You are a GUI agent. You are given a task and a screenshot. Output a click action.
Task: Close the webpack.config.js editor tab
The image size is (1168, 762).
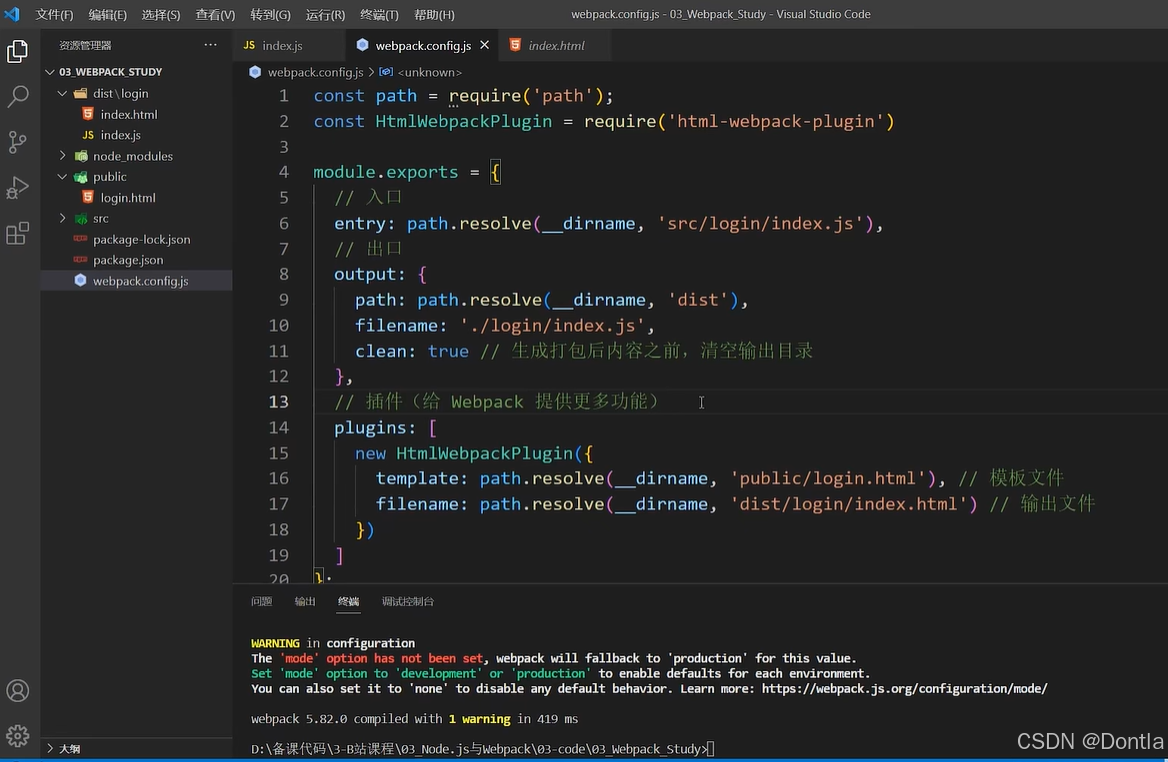click(x=485, y=45)
